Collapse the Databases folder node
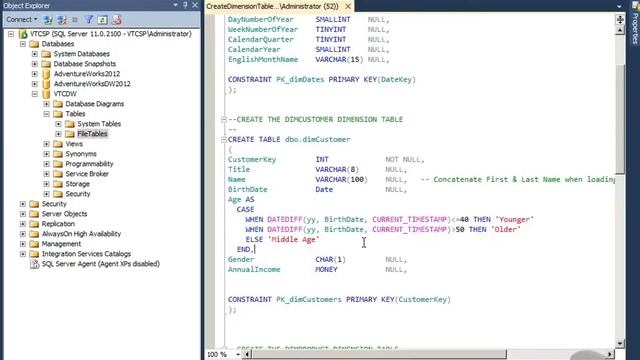This screenshot has width=640, height=360. tap(23, 44)
